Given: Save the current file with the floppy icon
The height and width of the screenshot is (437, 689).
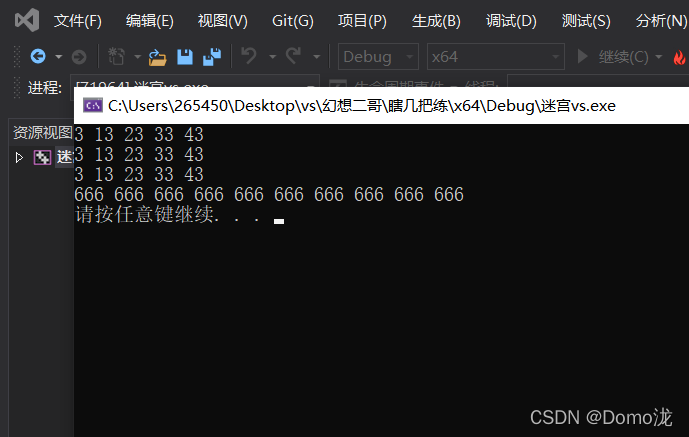Looking at the screenshot, I should point(185,57).
